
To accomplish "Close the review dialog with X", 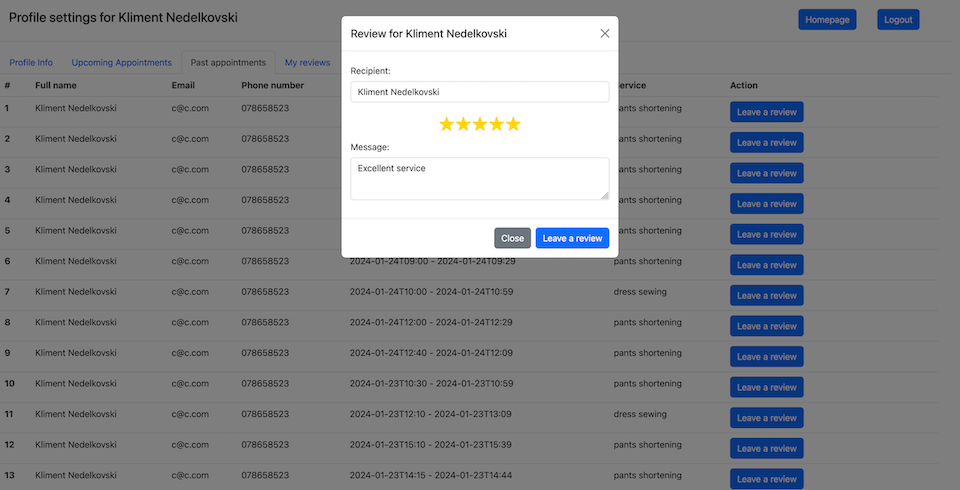I will pyautogui.click(x=605, y=33).
